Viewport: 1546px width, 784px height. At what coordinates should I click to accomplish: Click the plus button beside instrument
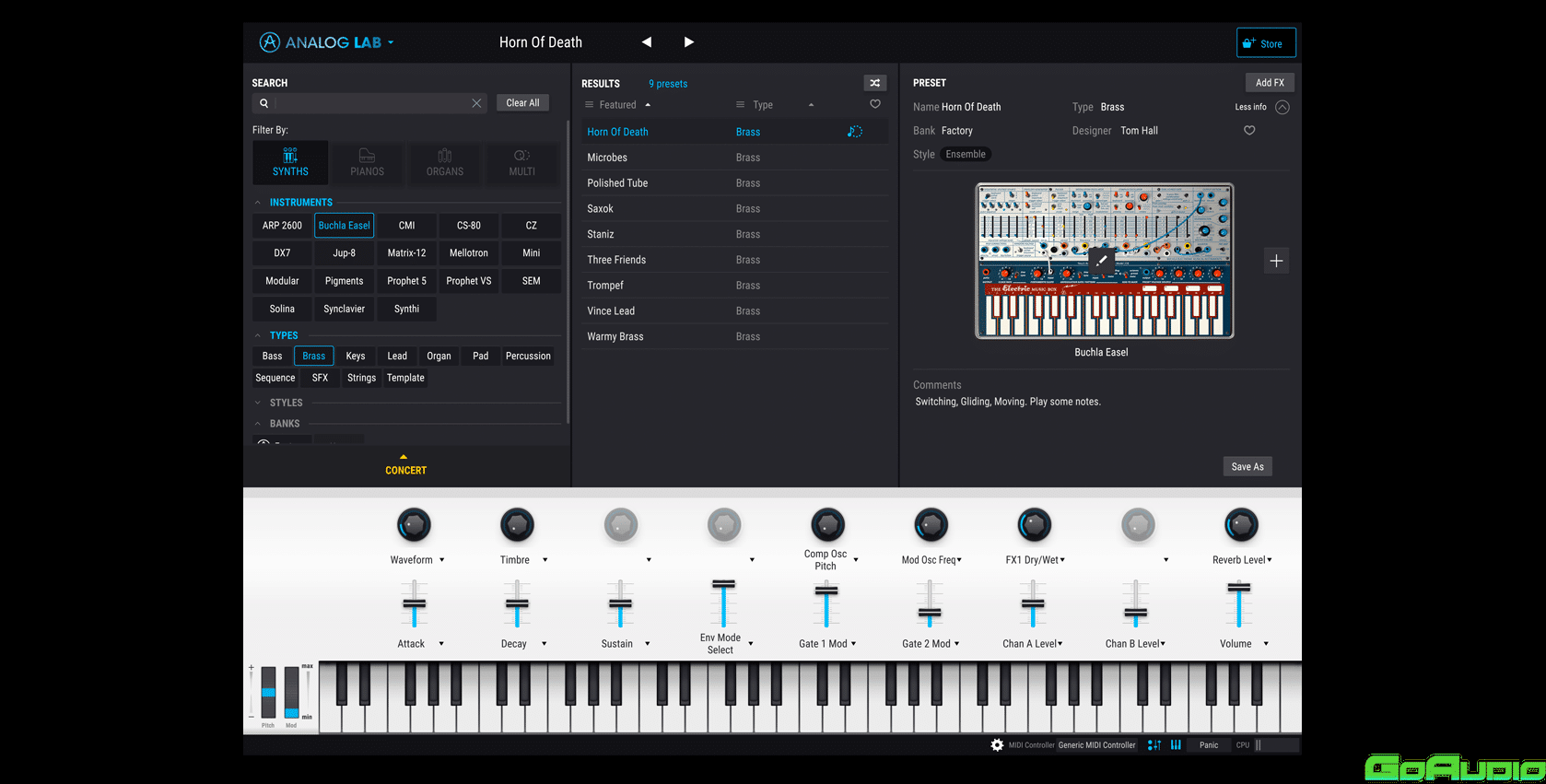click(1276, 261)
